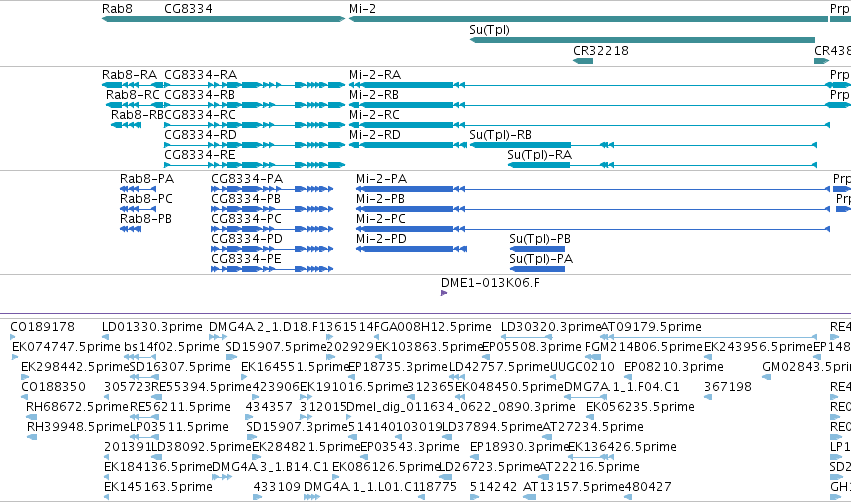851x502 pixels.
Task: Open the Mi-2 gene label
Action: pos(363,9)
